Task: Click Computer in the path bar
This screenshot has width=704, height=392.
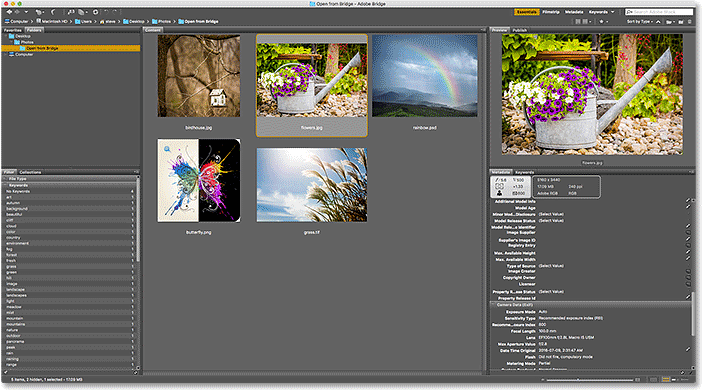Action: (x=16, y=21)
